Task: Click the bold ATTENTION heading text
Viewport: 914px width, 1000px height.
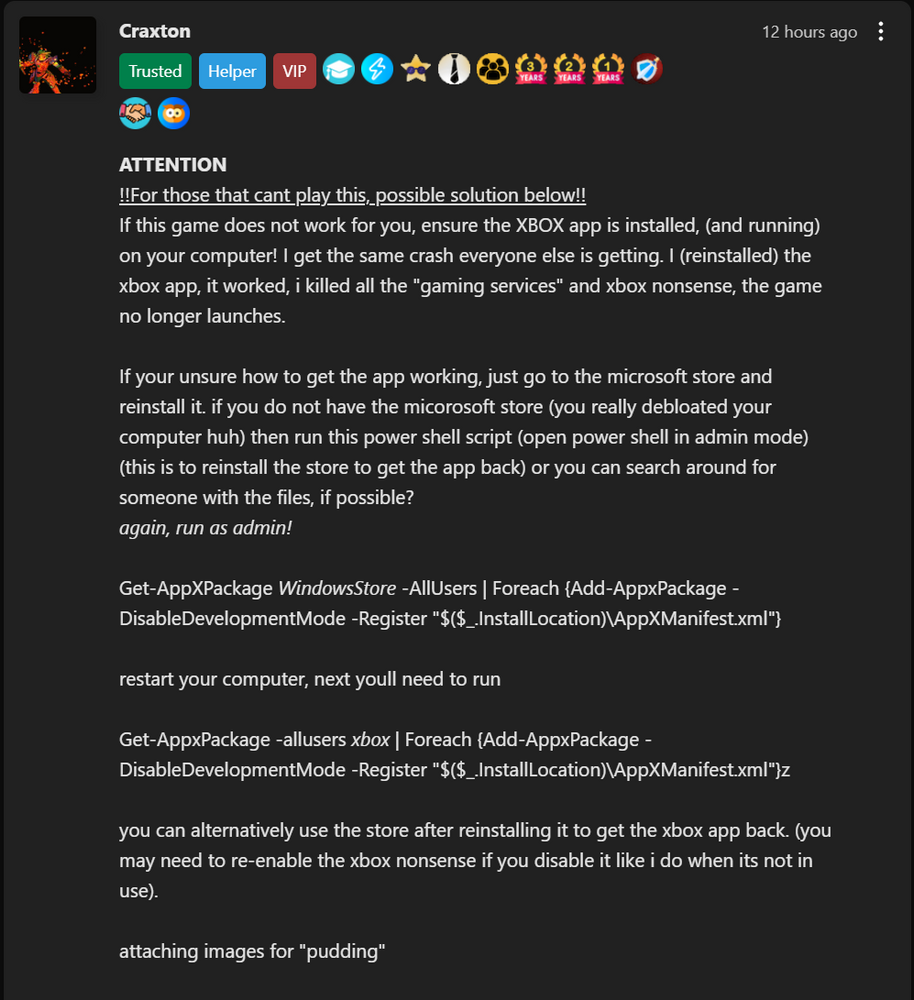Action: (173, 165)
